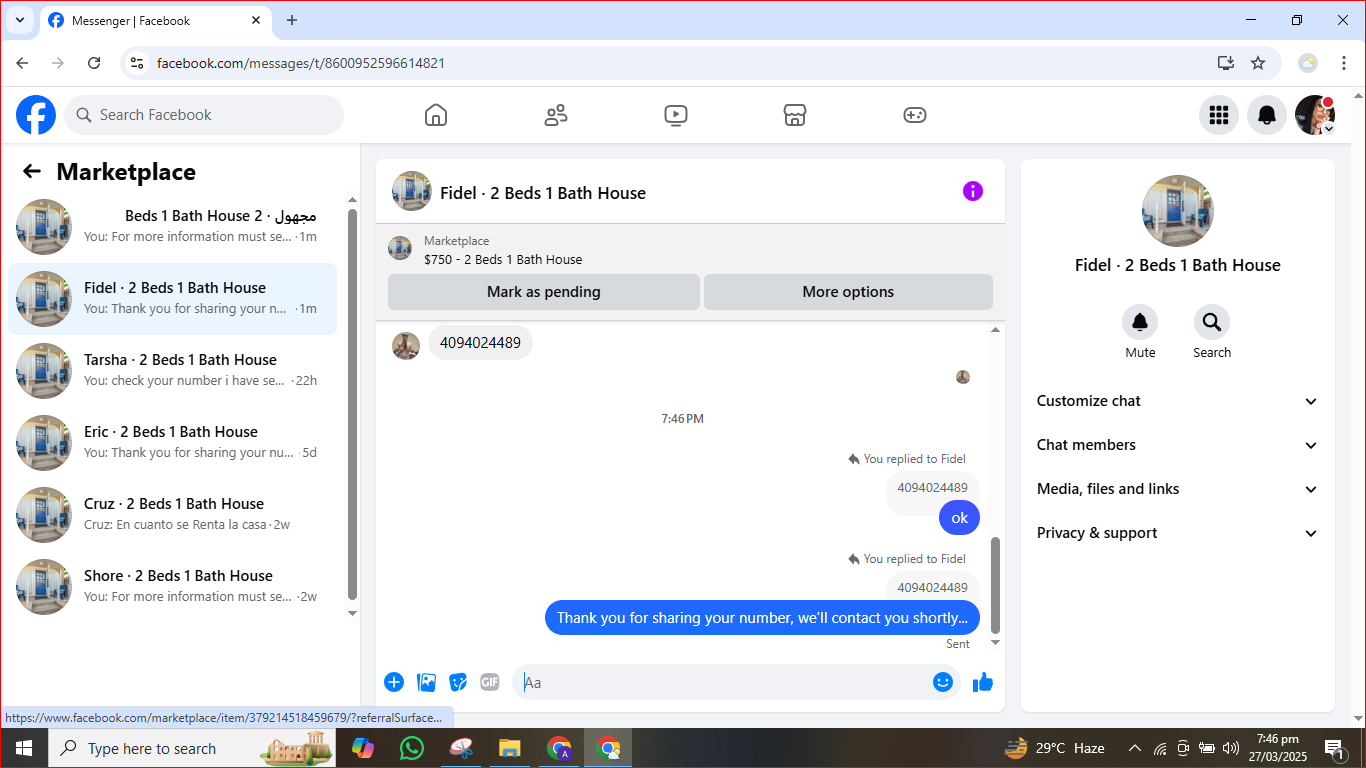1366x768 pixels.
Task: Open the notifications bell icon
Action: [1267, 115]
